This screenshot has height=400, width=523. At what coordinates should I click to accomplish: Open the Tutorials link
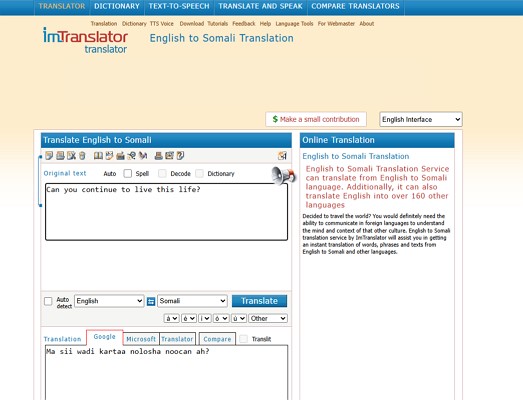[217, 24]
